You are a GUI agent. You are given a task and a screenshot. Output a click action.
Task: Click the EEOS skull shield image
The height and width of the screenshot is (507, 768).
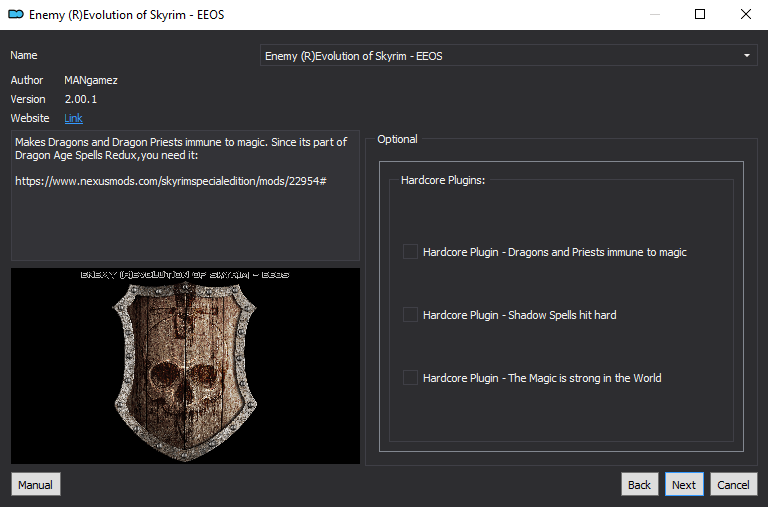click(185, 366)
